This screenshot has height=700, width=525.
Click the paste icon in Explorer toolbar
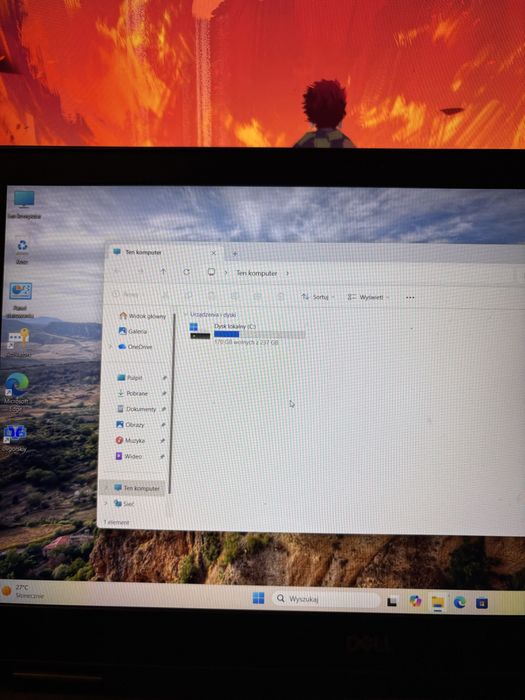(x=212, y=296)
